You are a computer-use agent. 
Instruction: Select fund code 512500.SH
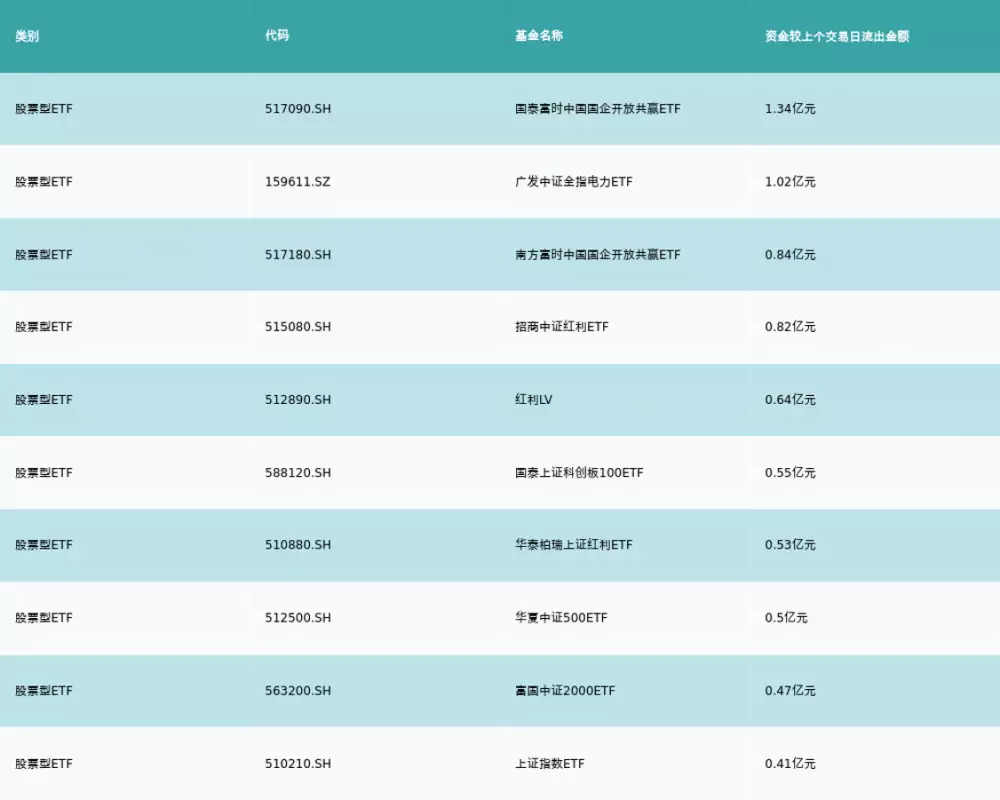coord(298,618)
